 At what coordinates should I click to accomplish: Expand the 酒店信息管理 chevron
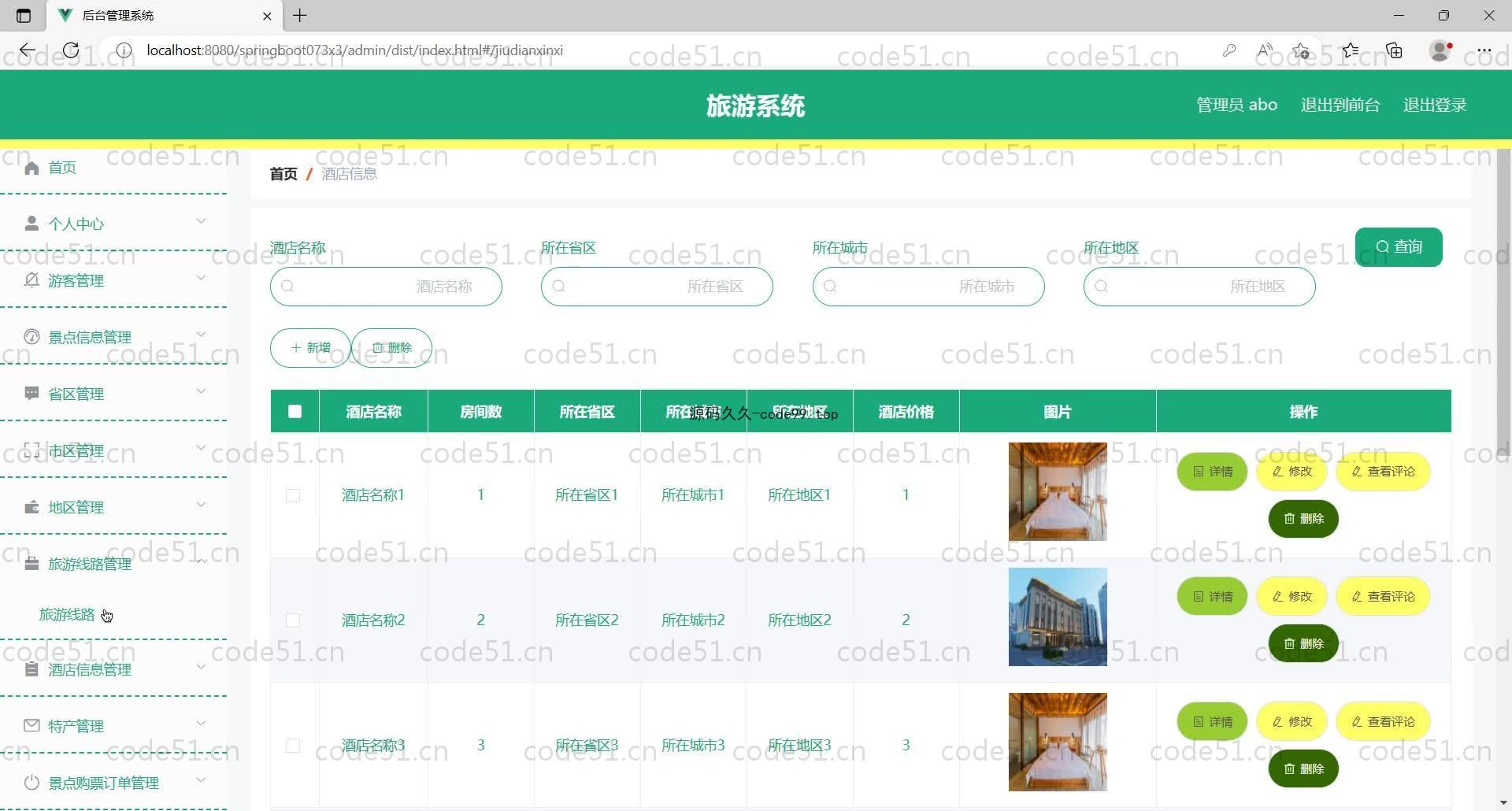click(x=201, y=667)
